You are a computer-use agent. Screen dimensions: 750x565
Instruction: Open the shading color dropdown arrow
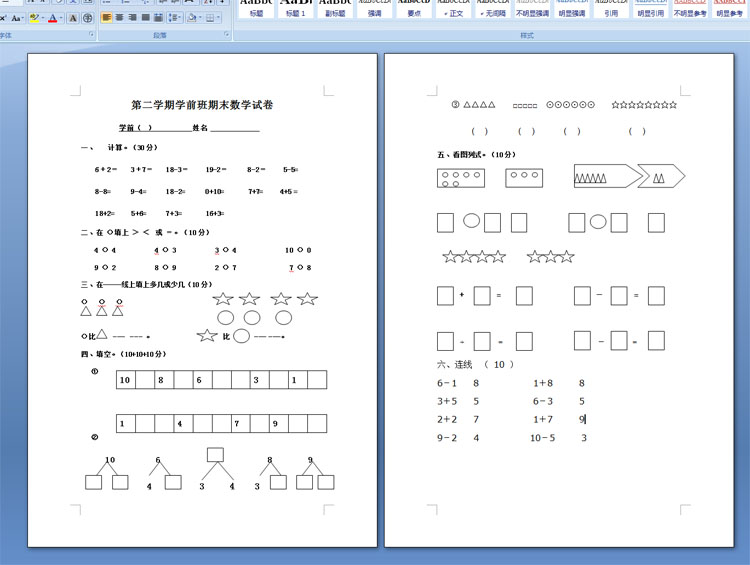click(x=200, y=18)
